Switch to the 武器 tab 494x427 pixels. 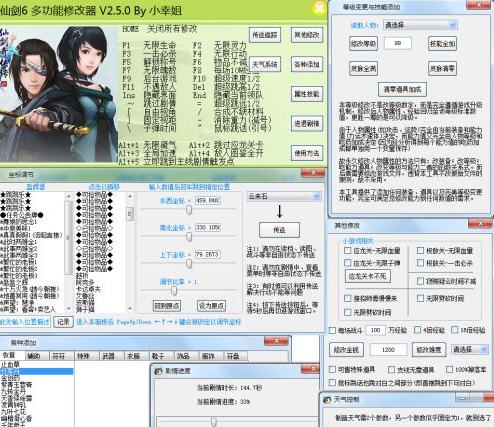point(108,356)
